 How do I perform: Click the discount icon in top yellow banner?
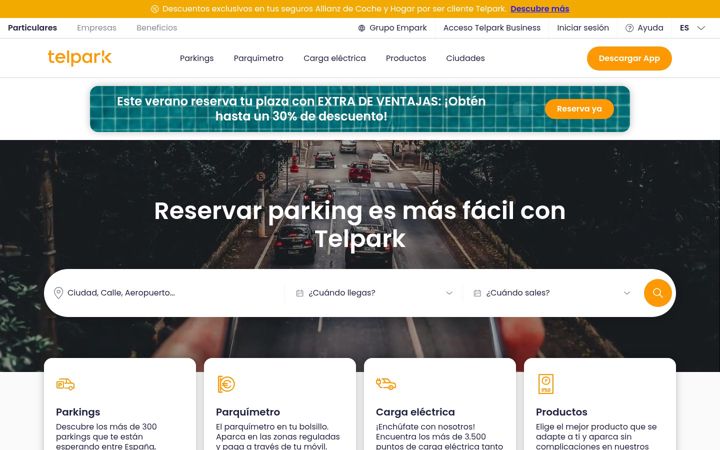coord(155,9)
